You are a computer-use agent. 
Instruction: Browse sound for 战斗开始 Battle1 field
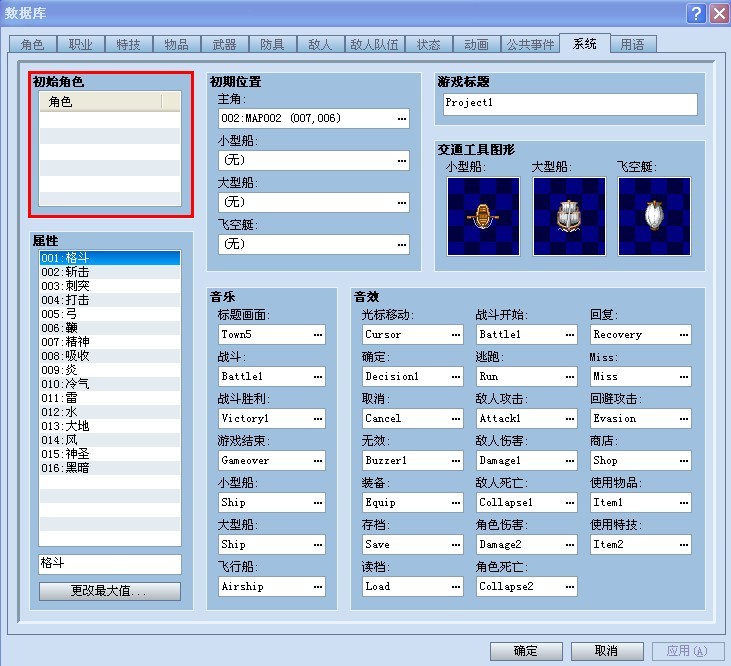click(569, 335)
